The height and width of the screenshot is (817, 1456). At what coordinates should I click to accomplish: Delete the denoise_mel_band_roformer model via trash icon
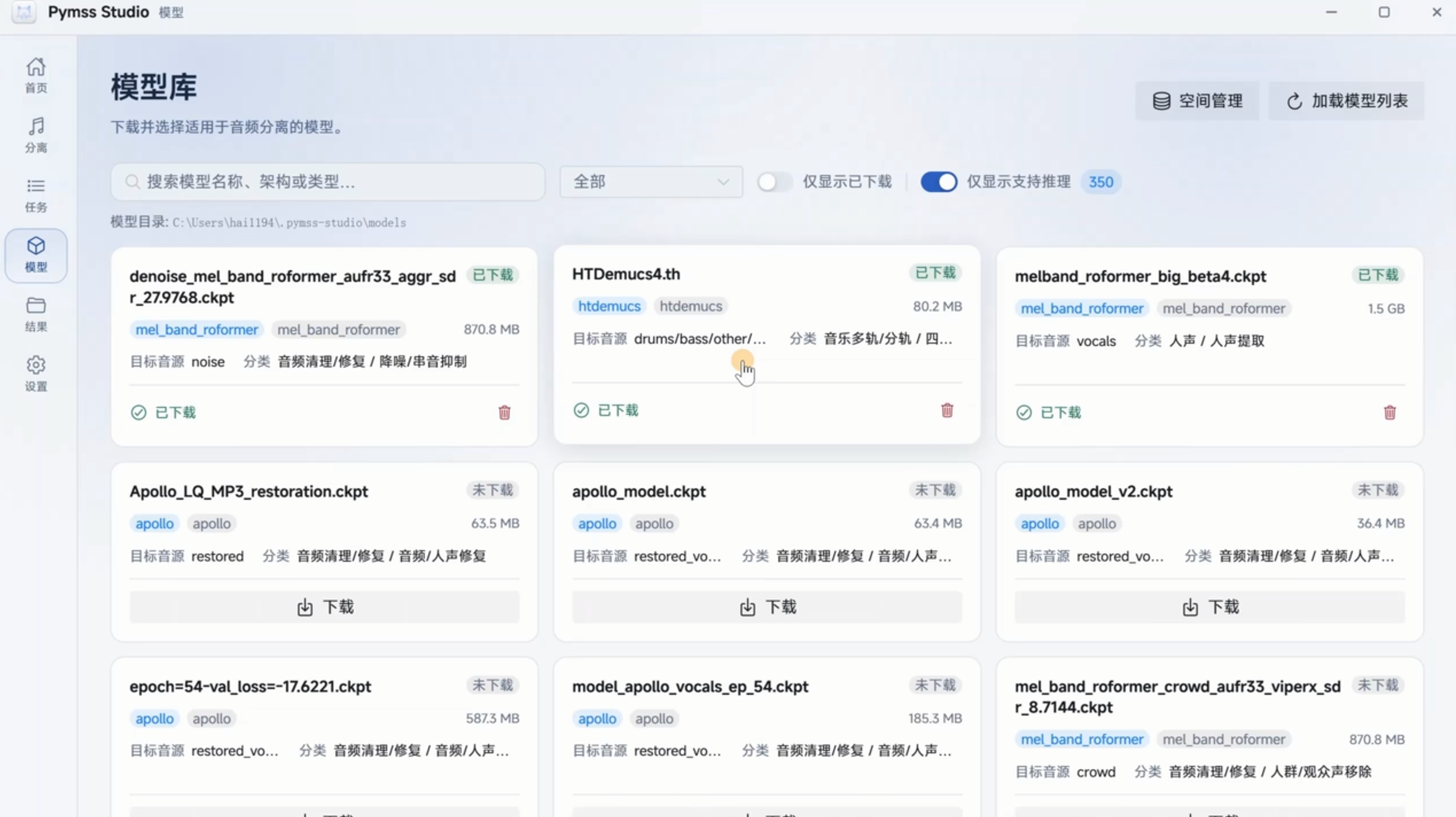pyautogui.click(x=504, y=412)
